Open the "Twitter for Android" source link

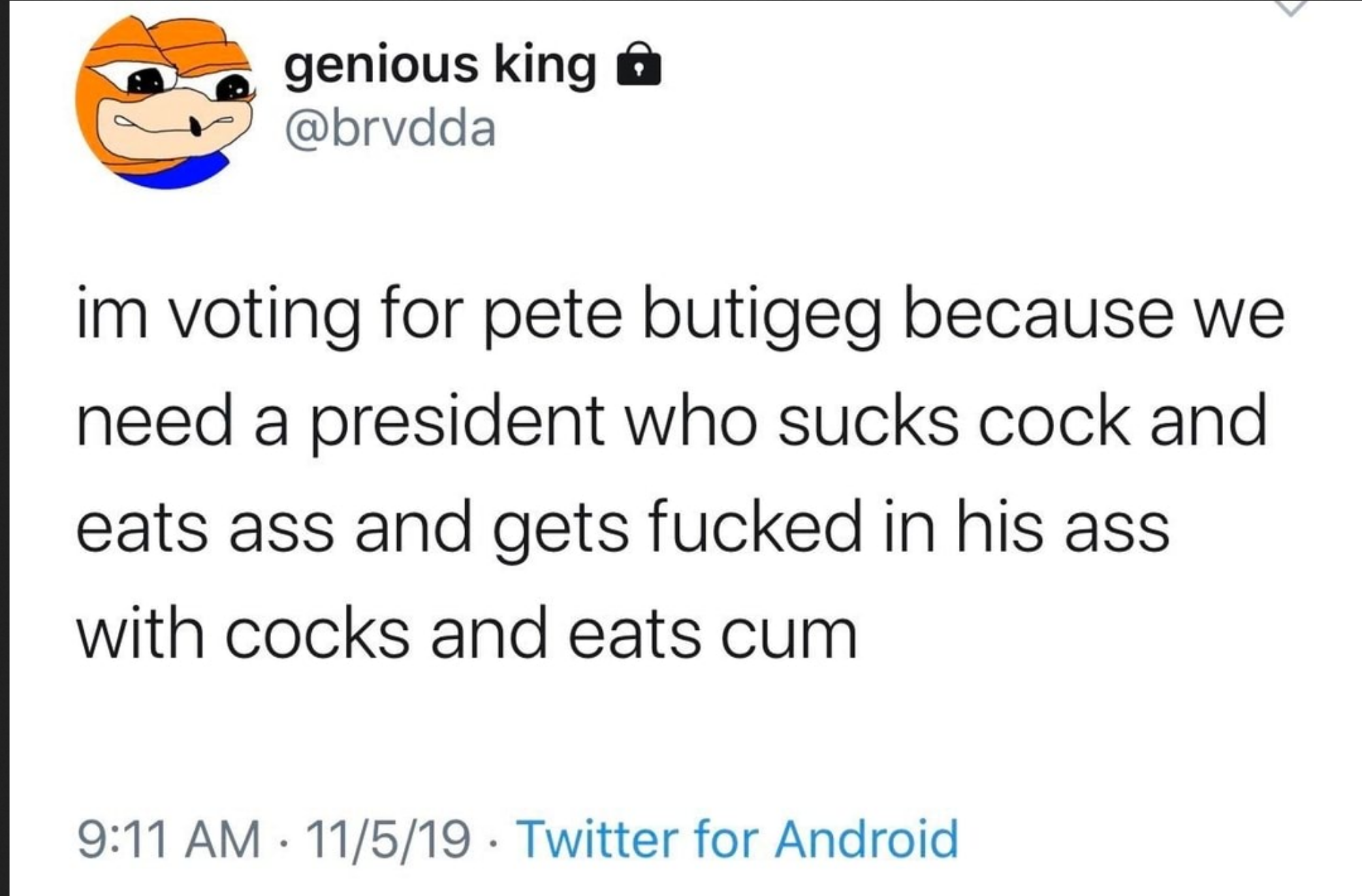click(738, 839)
